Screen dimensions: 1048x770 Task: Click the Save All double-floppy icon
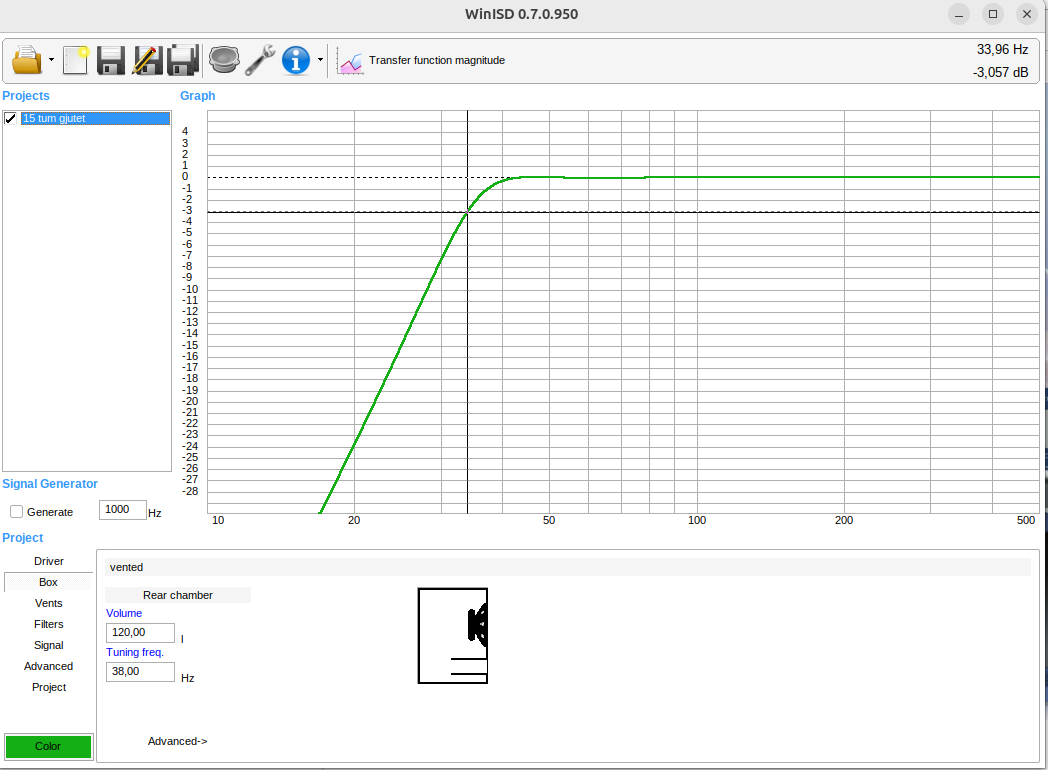183,60
